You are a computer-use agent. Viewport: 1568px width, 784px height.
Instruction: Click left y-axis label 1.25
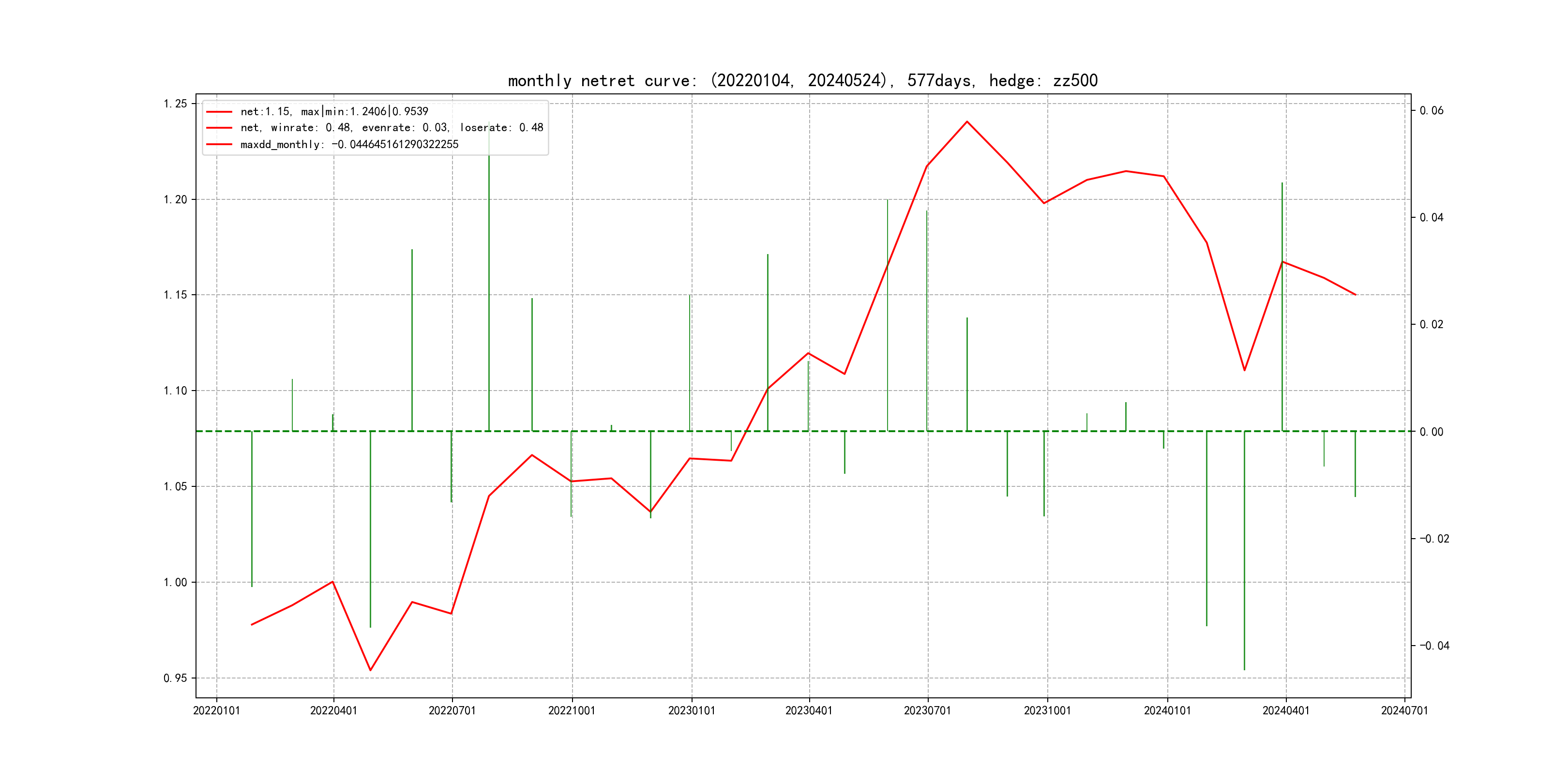[175, 104]
